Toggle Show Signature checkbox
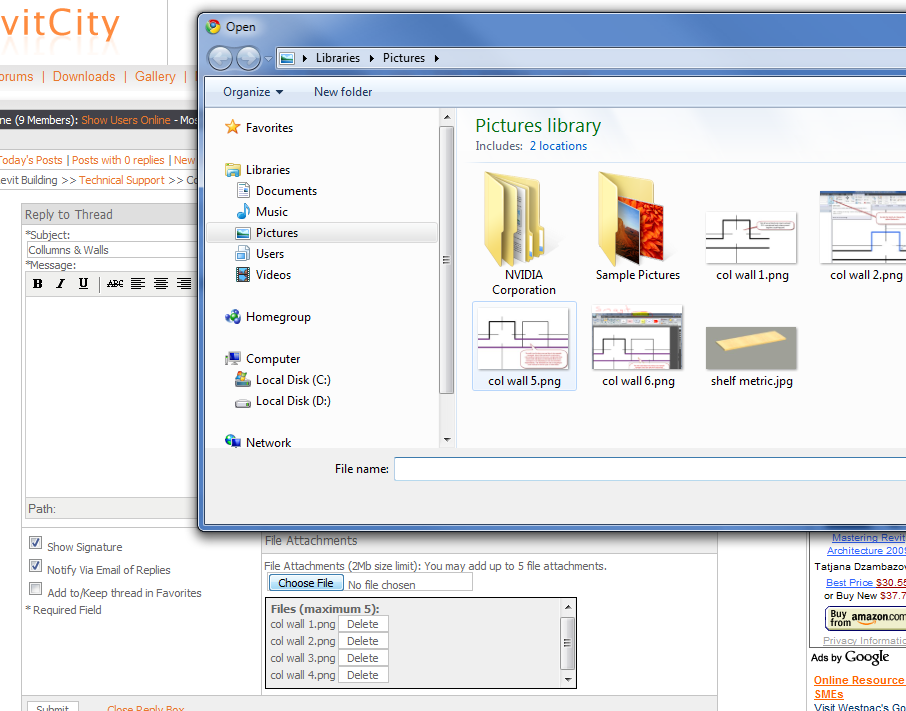This screenshot has width=906, height=711. 35,543
